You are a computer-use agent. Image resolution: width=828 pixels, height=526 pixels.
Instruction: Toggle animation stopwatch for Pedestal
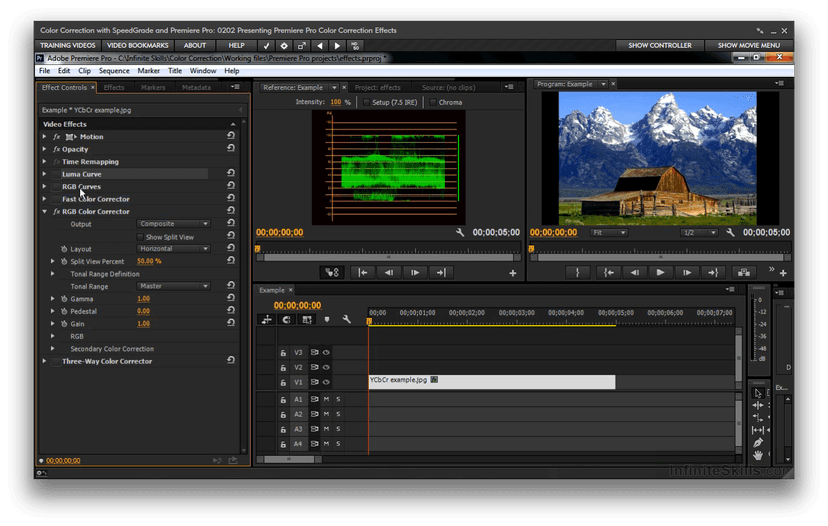64,312
